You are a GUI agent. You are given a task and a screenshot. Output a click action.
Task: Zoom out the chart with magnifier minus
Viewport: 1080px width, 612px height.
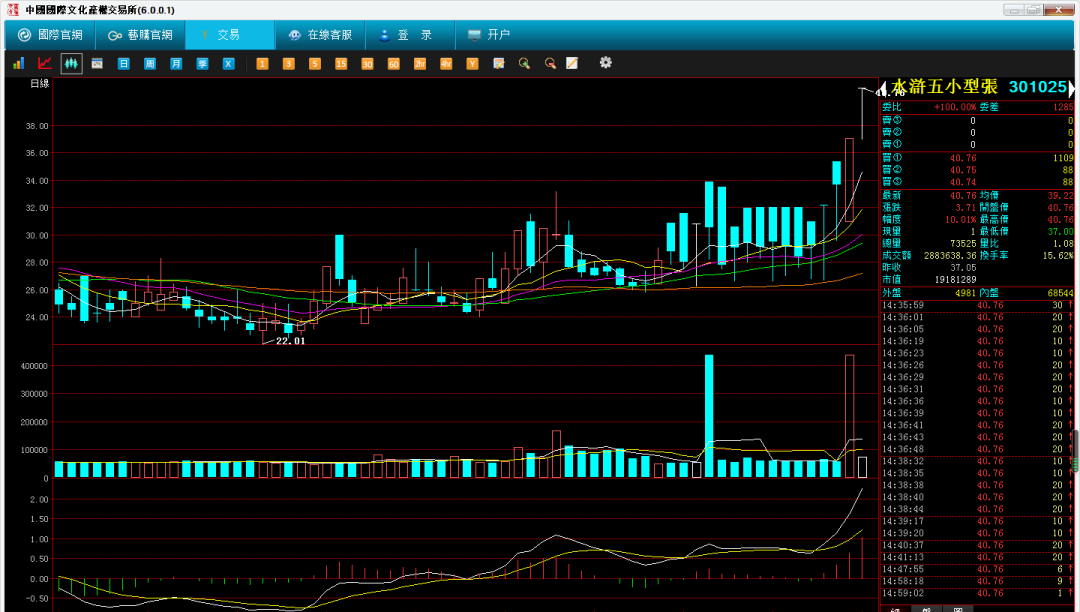point(550,63)
